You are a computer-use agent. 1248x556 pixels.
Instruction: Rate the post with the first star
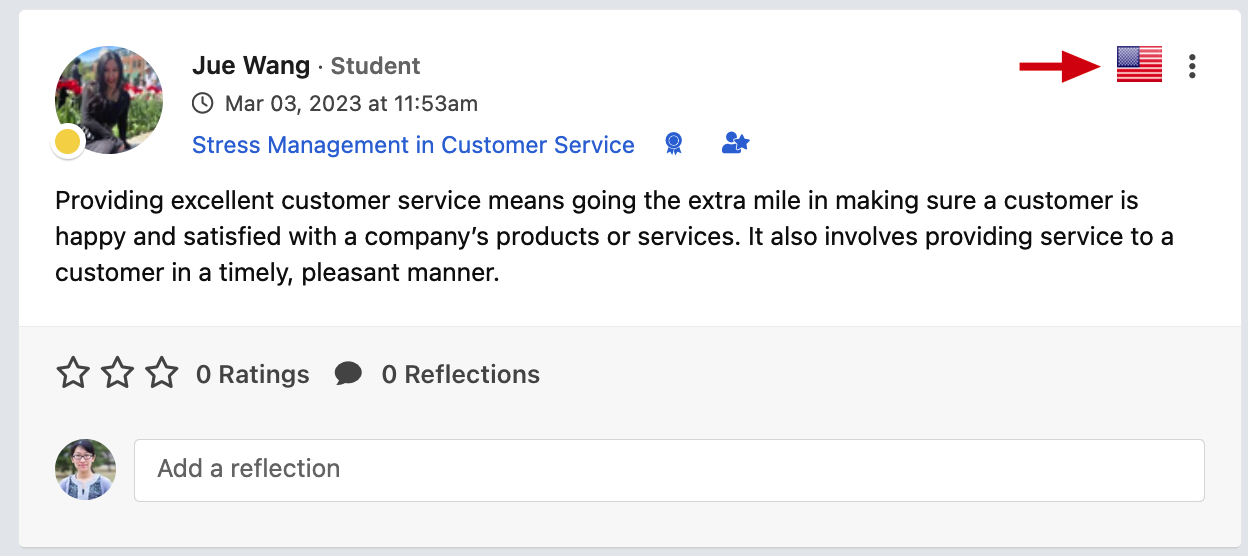pyautogui.click(x=73, y=374)
